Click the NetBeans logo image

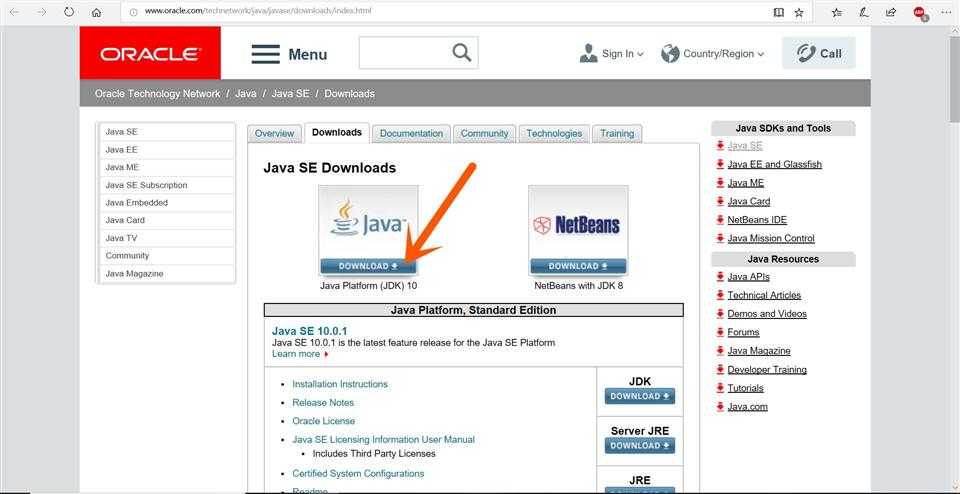pyautogui.click(x=578, y=222)
